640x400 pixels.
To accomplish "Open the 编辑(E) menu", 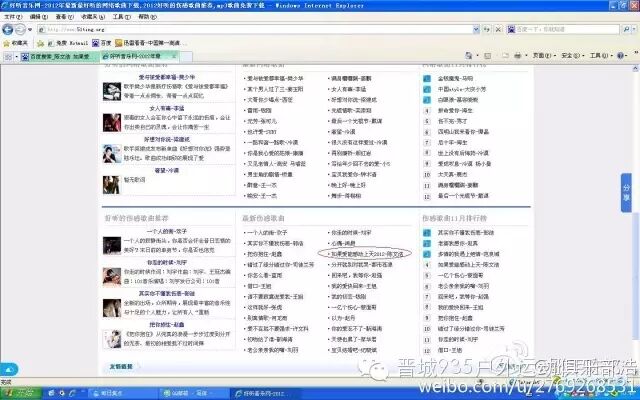I will (x=38, y=17).
